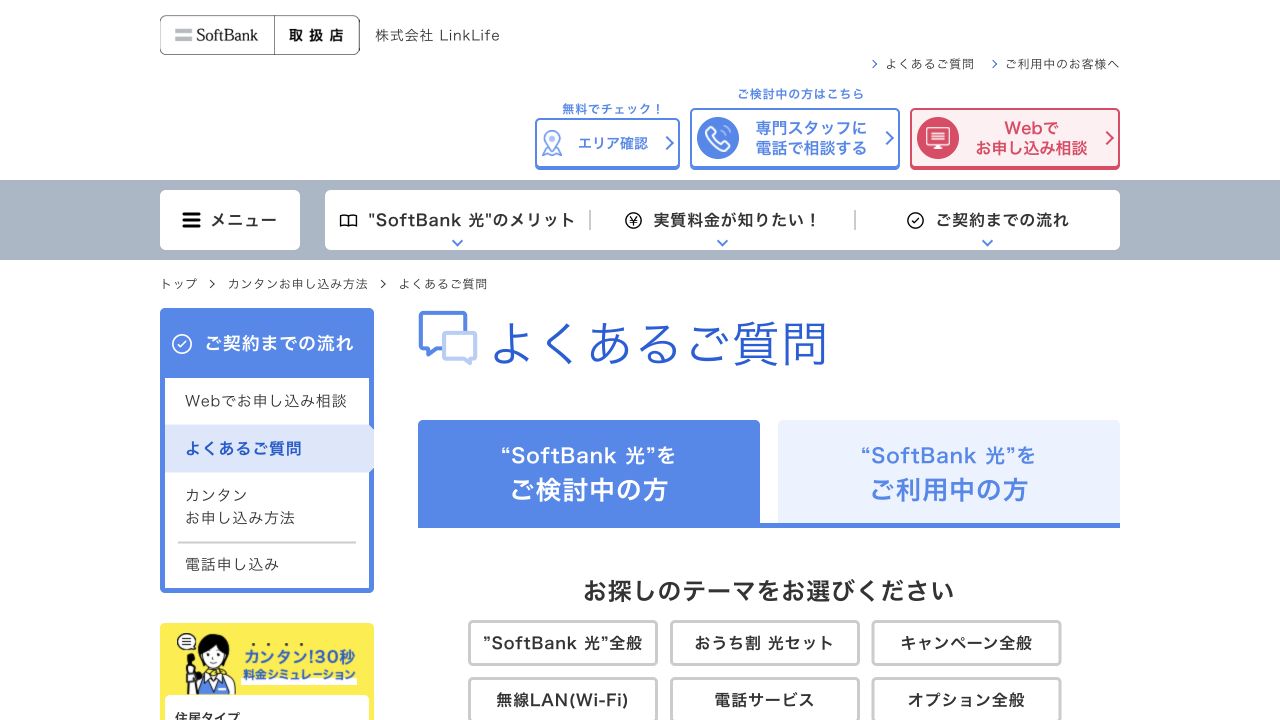Open 電話申し込み in sidebar
This screenshot has height=720, width=1280.
(267, 565)
